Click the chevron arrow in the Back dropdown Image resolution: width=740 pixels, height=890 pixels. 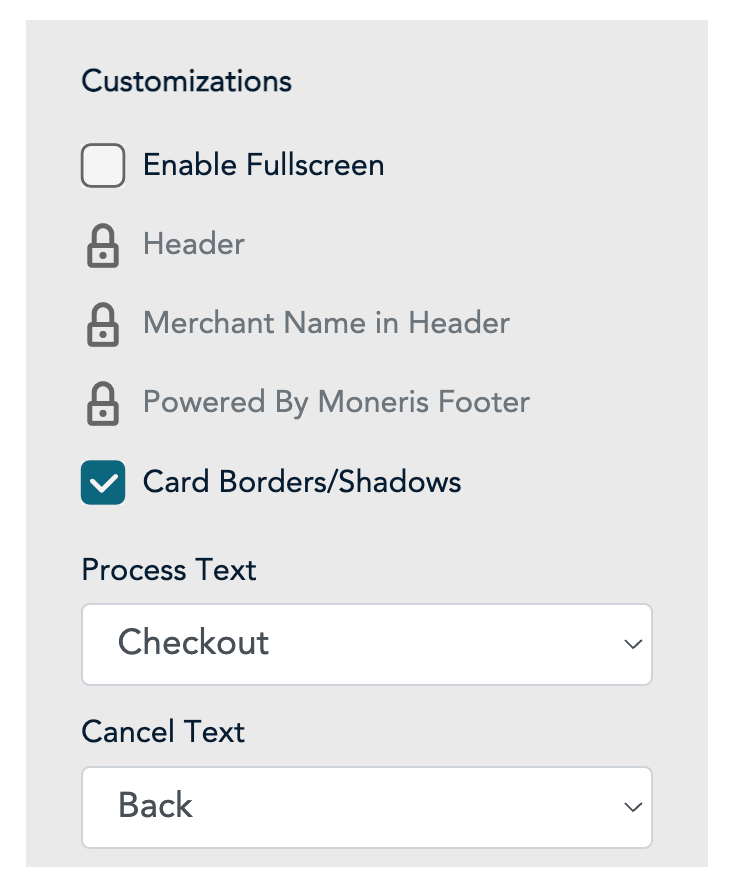pyautogui.click(x=632, y=807)
